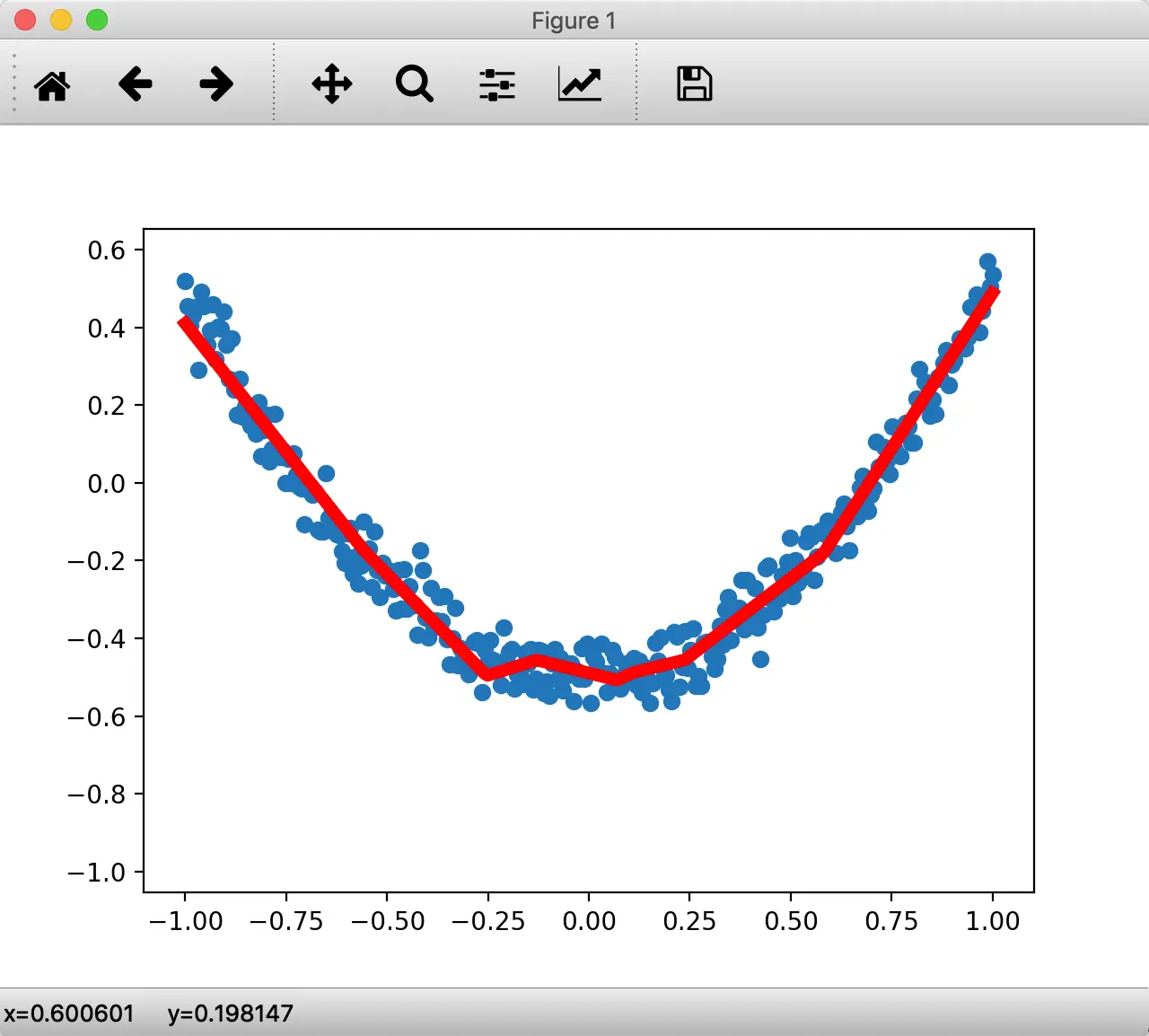Click the x-axis tick label 0.25
Image resolution: width=1149 pixels, height=1036 pixels.
689,921
